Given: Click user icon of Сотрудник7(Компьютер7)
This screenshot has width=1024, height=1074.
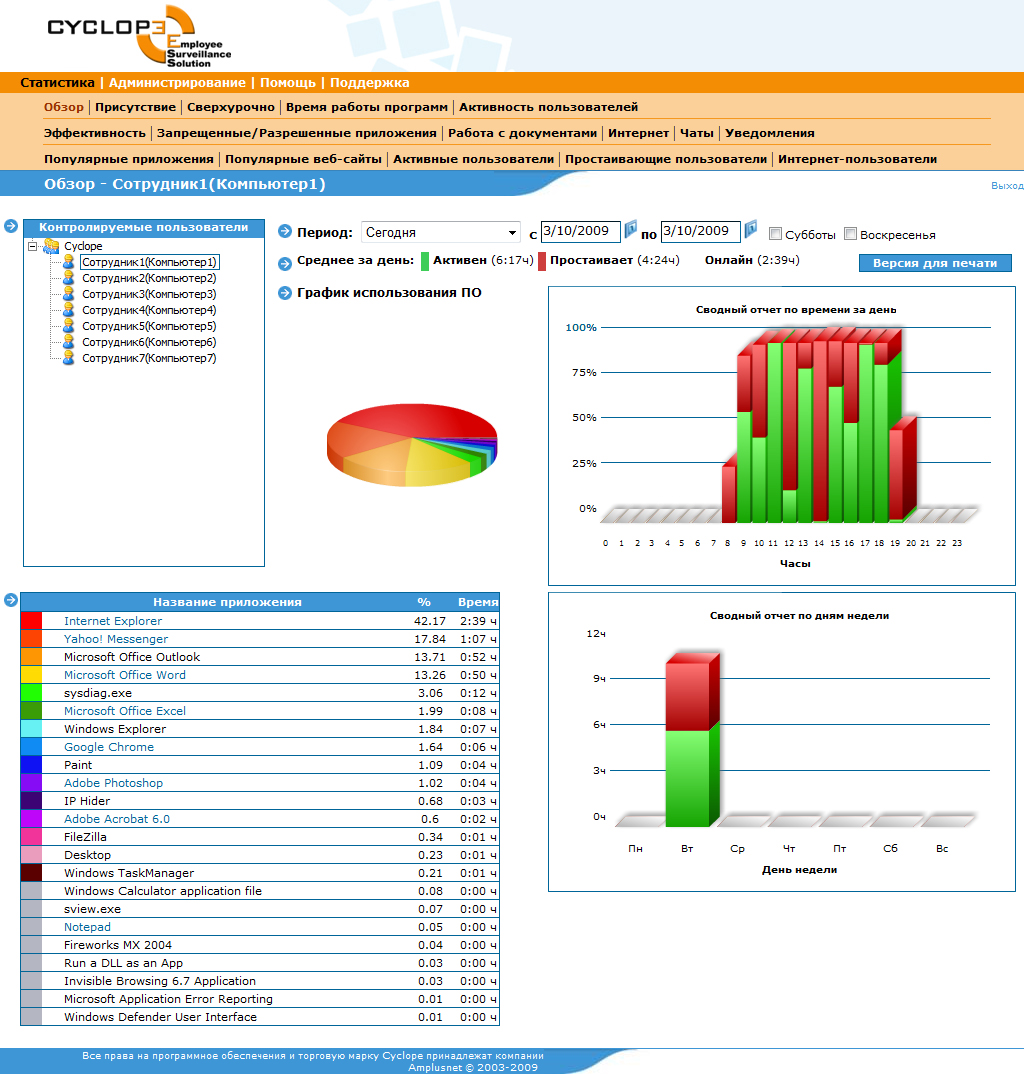Looking at the screenshot, I should (x=68, y=358).
